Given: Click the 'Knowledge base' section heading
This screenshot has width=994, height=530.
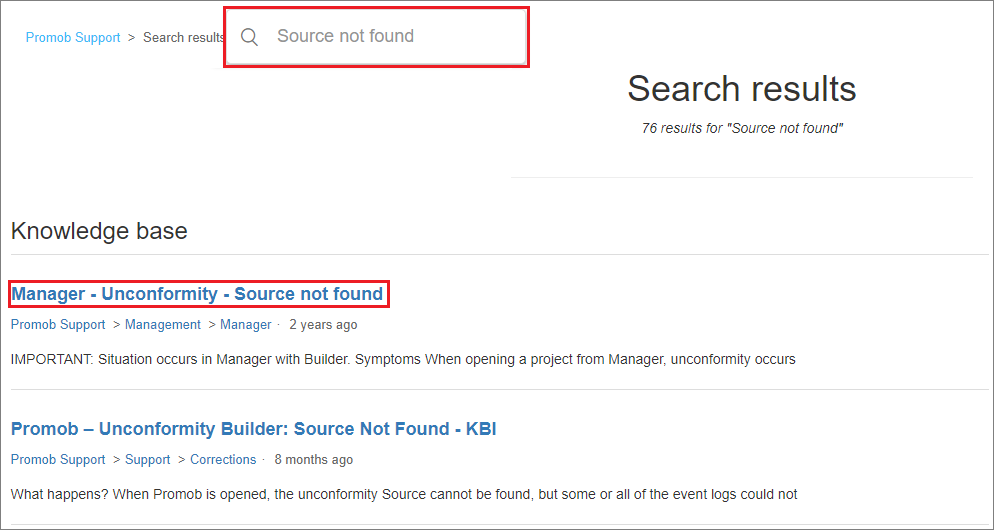Looking at the screenshot, I should 100,231.
